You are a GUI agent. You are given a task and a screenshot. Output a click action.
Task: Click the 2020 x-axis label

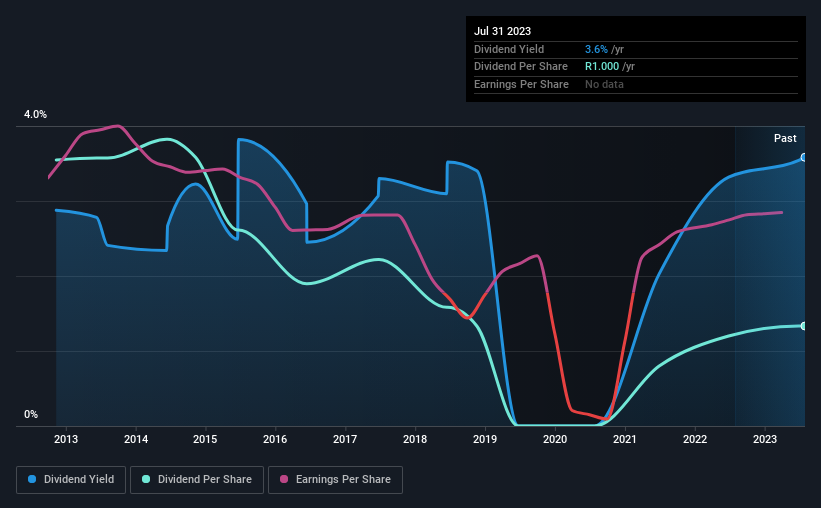click(x=555, y=439)
